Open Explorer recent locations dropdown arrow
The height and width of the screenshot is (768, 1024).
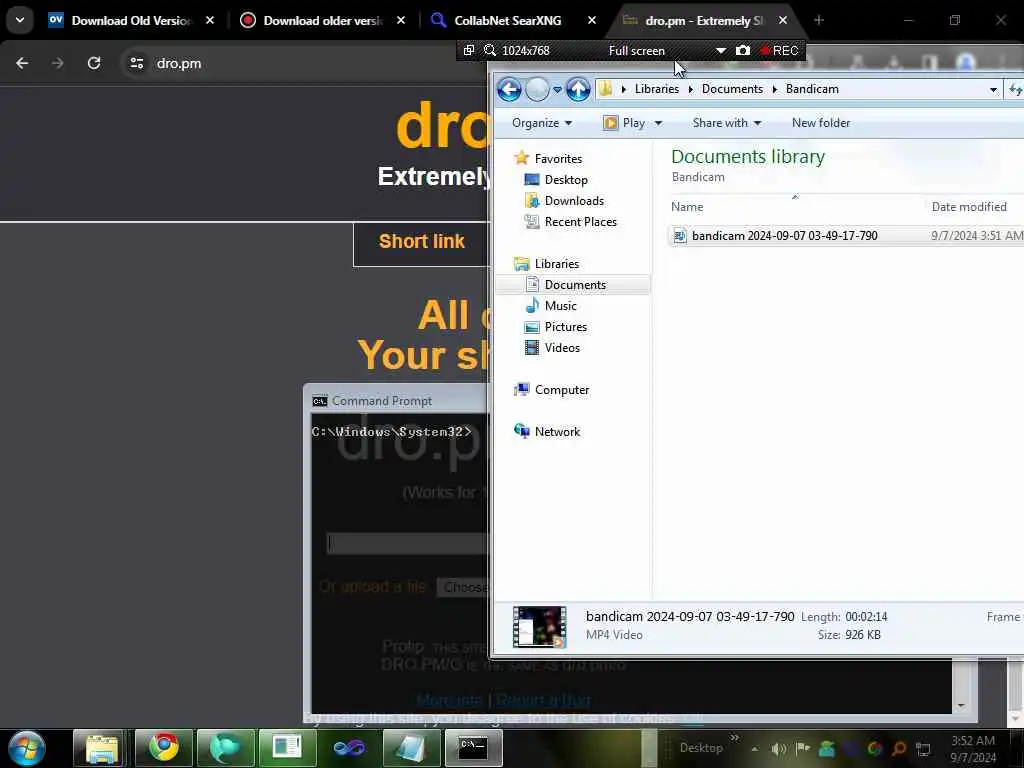tap(557, 89)
